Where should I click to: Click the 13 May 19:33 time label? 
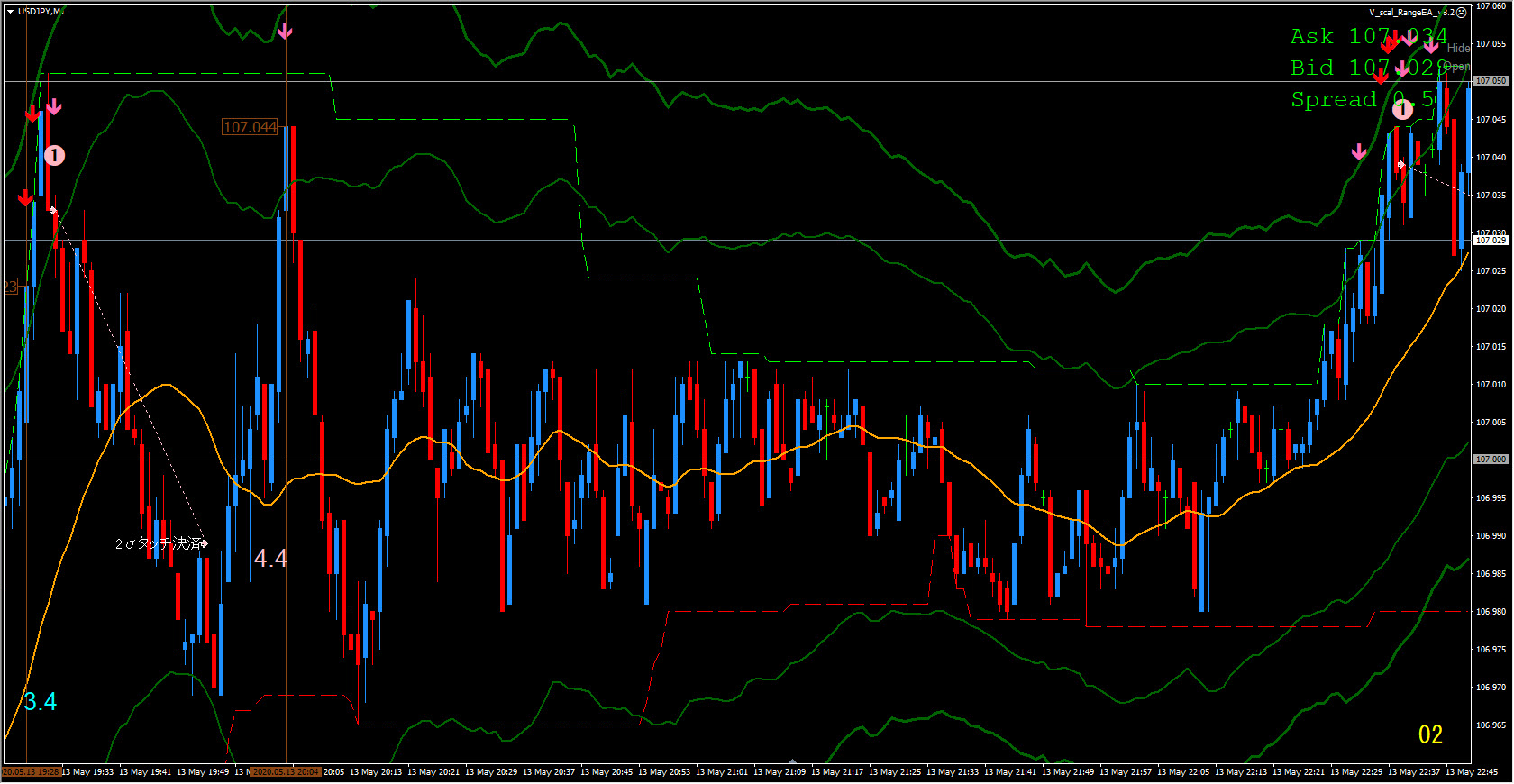point(88,772)
